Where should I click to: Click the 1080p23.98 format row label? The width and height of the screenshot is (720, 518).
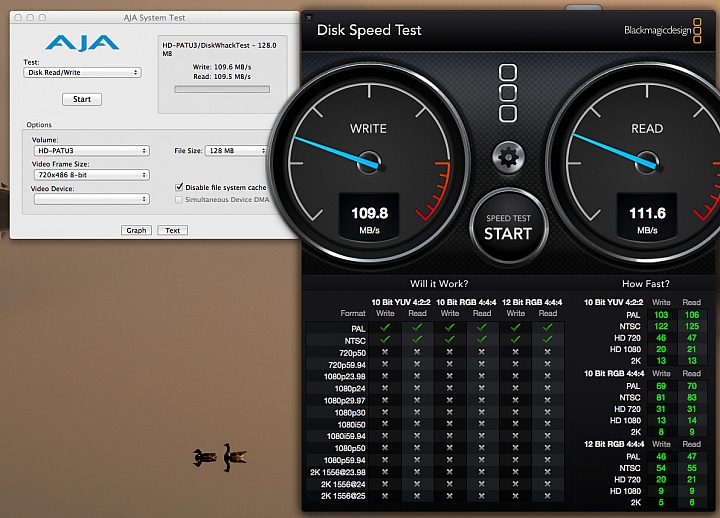coord(344,377)
